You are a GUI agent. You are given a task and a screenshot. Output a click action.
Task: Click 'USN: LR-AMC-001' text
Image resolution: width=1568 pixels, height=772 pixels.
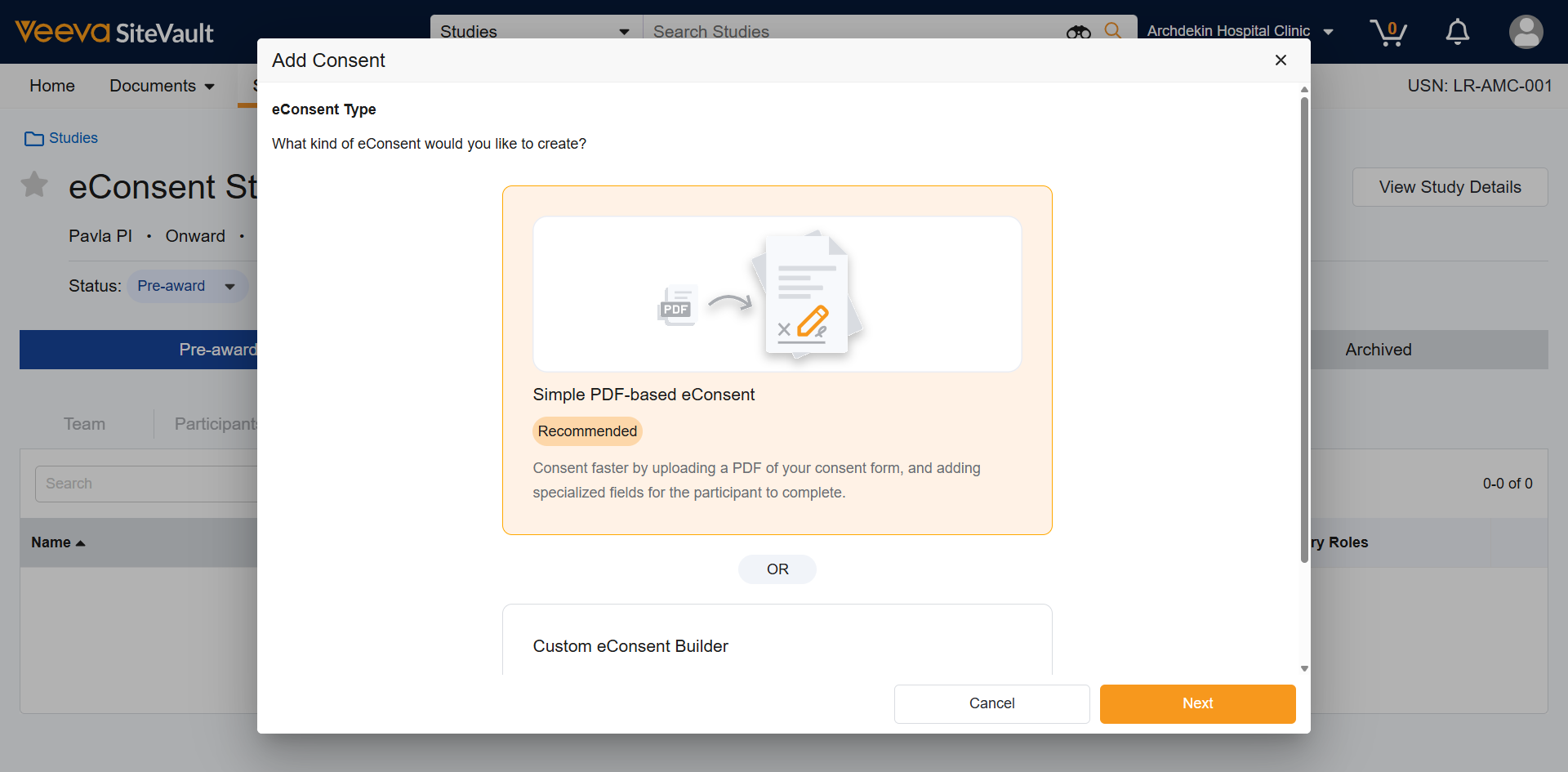pyautogui.click(x=1479, y=86)
